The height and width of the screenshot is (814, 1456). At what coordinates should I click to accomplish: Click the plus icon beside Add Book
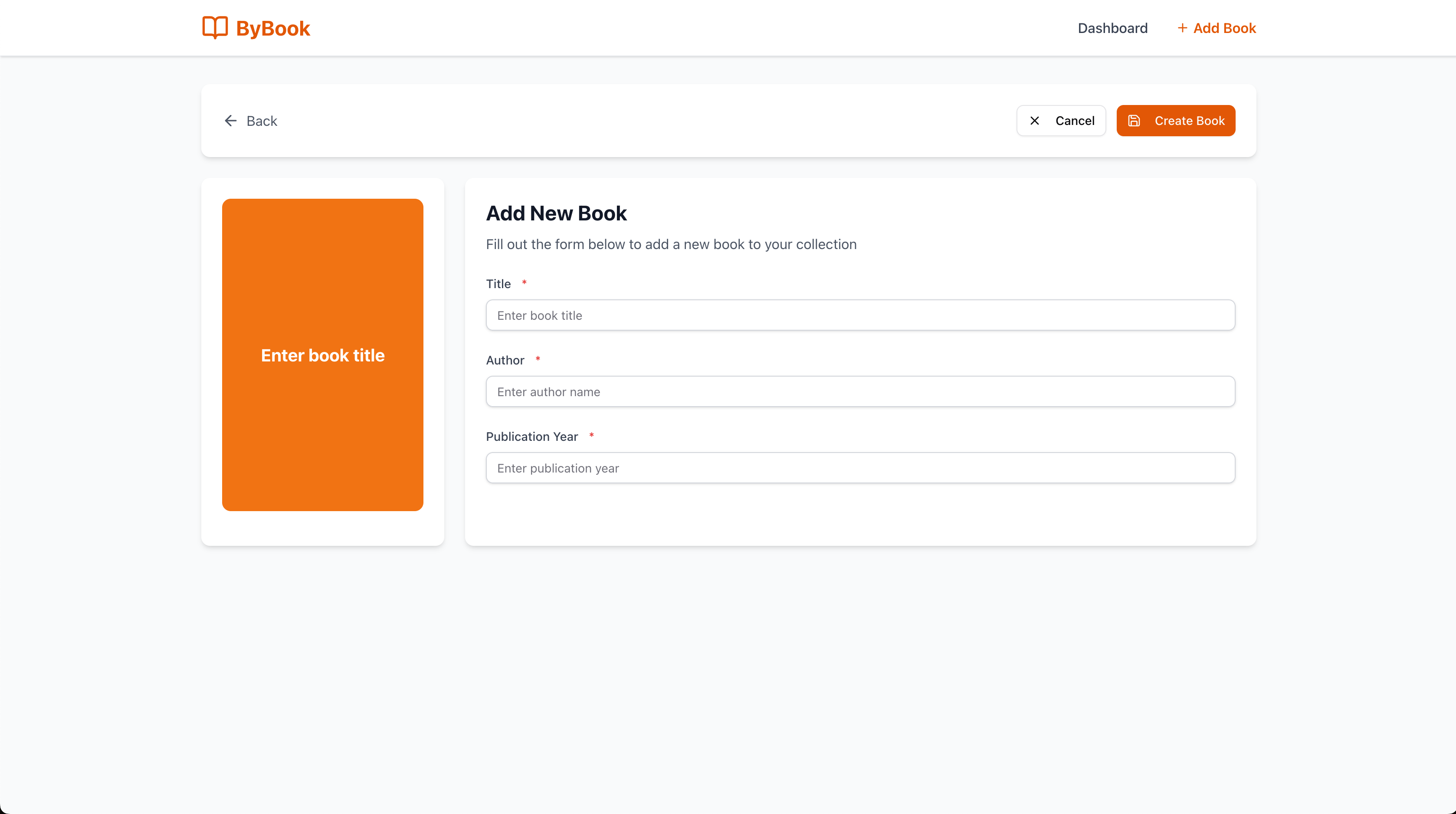pos(1182,28)
